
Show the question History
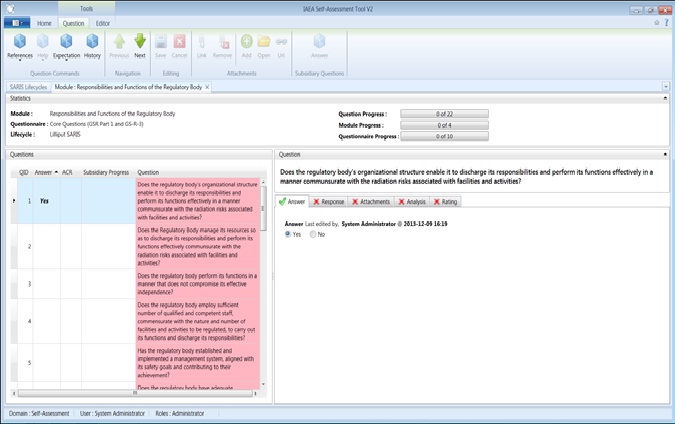92,46
